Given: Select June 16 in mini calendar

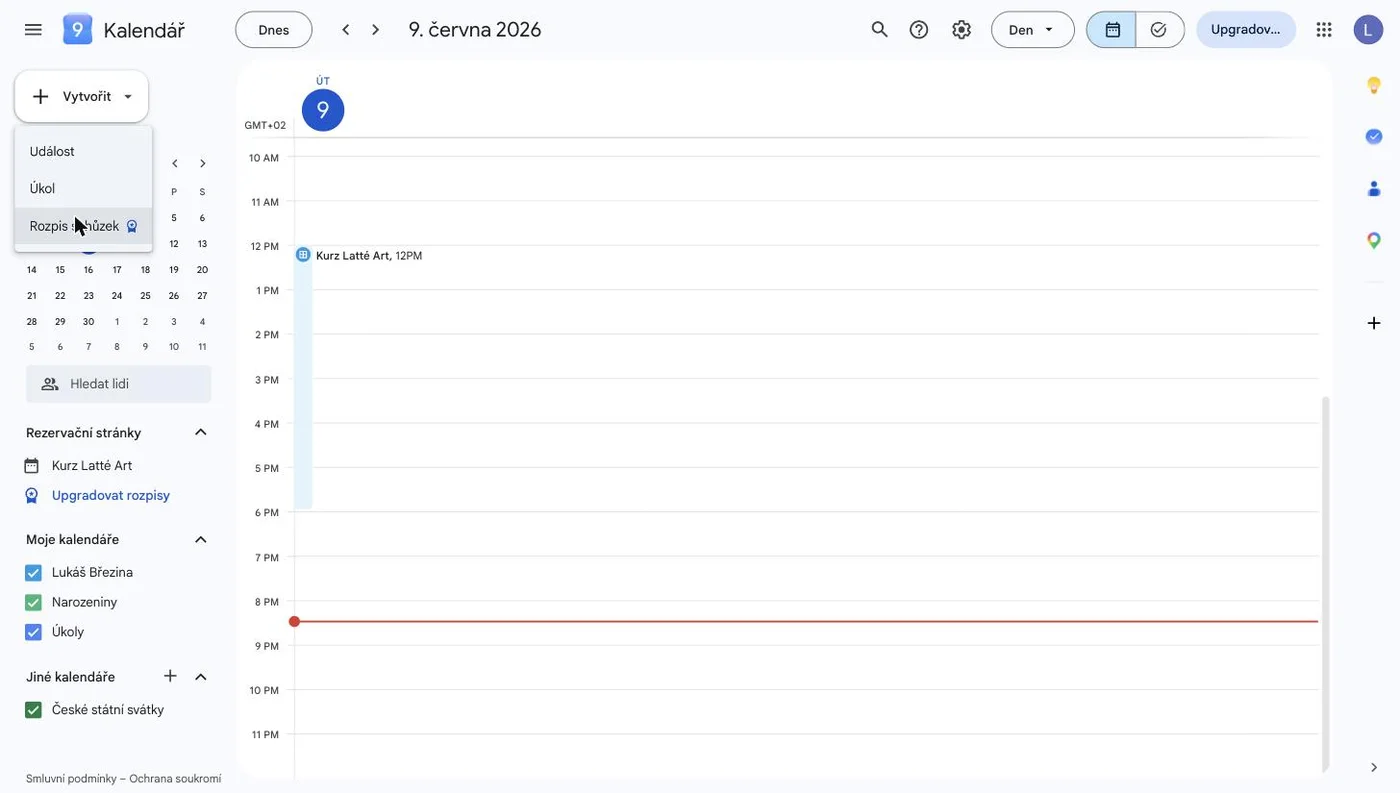Looking at the screenshot, I should coord(88,270).
